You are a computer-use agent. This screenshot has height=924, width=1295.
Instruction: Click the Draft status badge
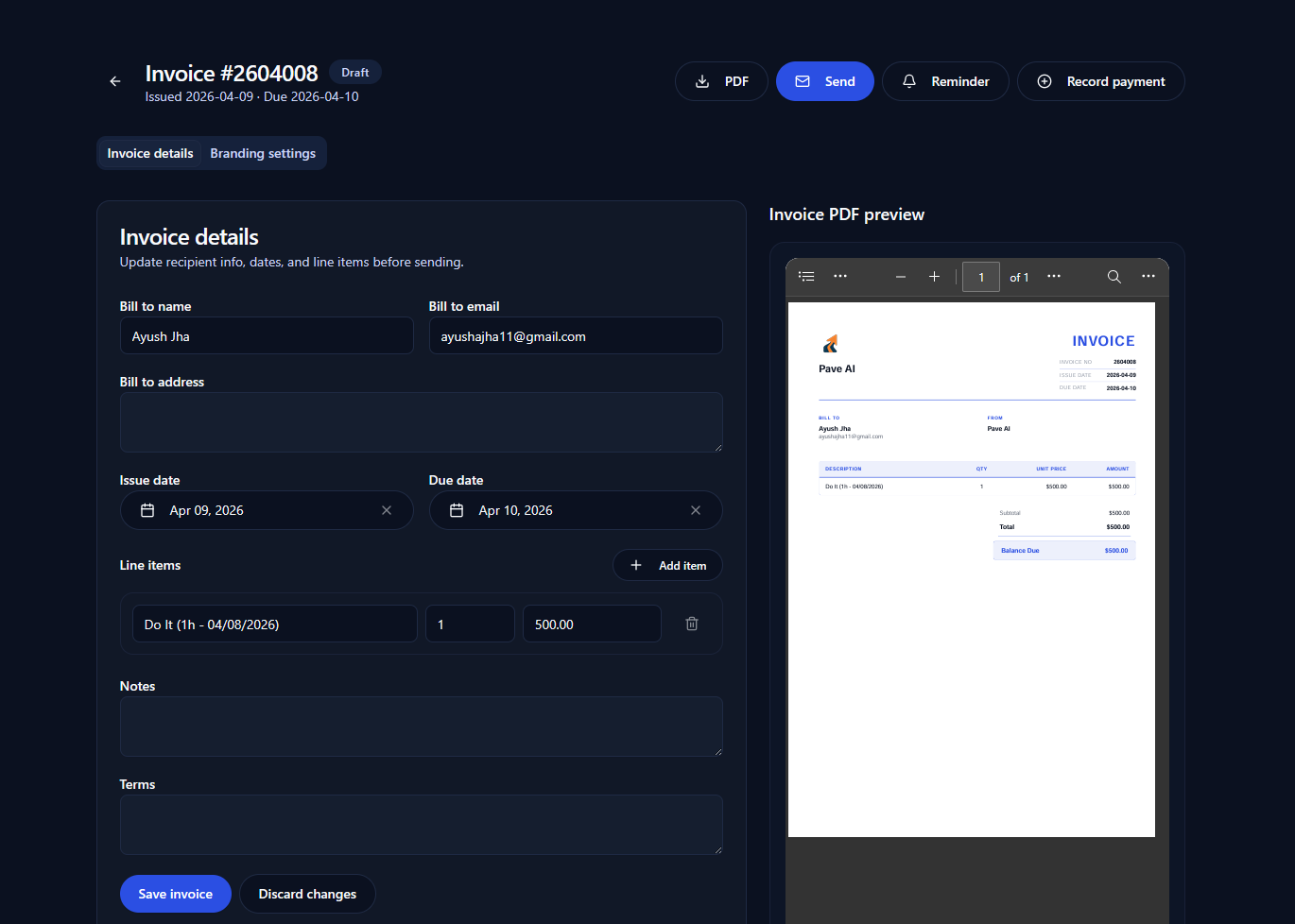click(x=355, y=73)
